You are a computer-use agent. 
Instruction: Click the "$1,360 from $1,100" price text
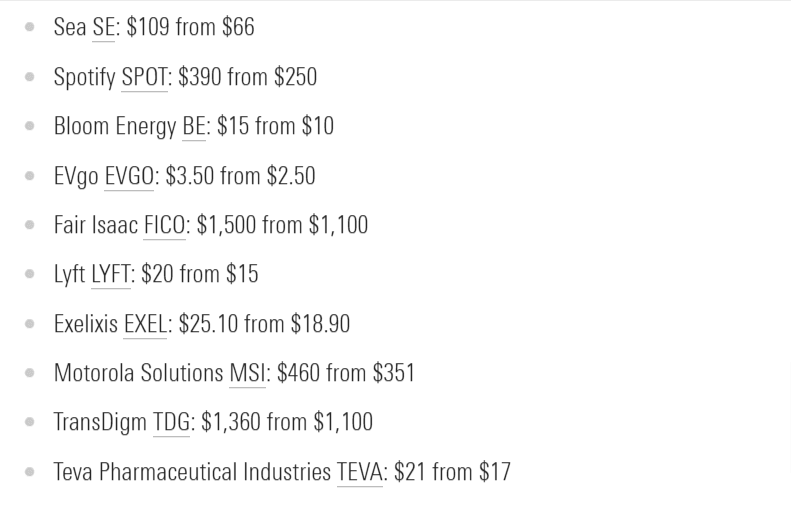coord(286,422)
